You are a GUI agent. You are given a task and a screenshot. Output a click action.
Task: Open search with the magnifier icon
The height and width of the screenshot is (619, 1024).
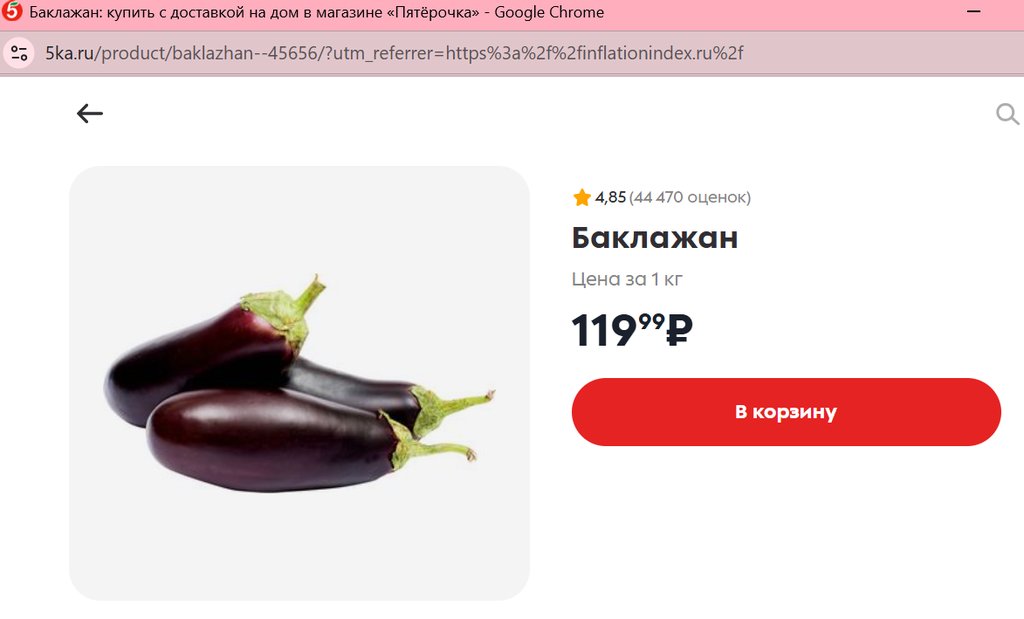click(1008, 114)
